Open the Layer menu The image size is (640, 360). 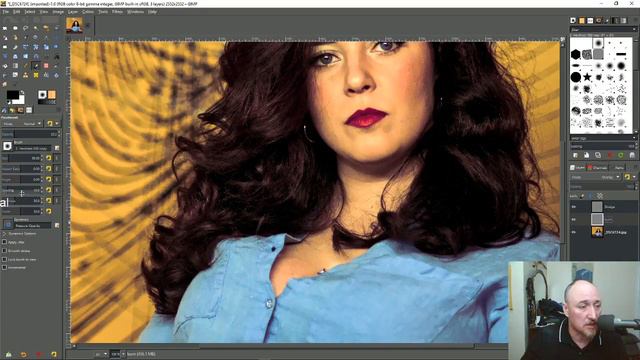[73, 12]
